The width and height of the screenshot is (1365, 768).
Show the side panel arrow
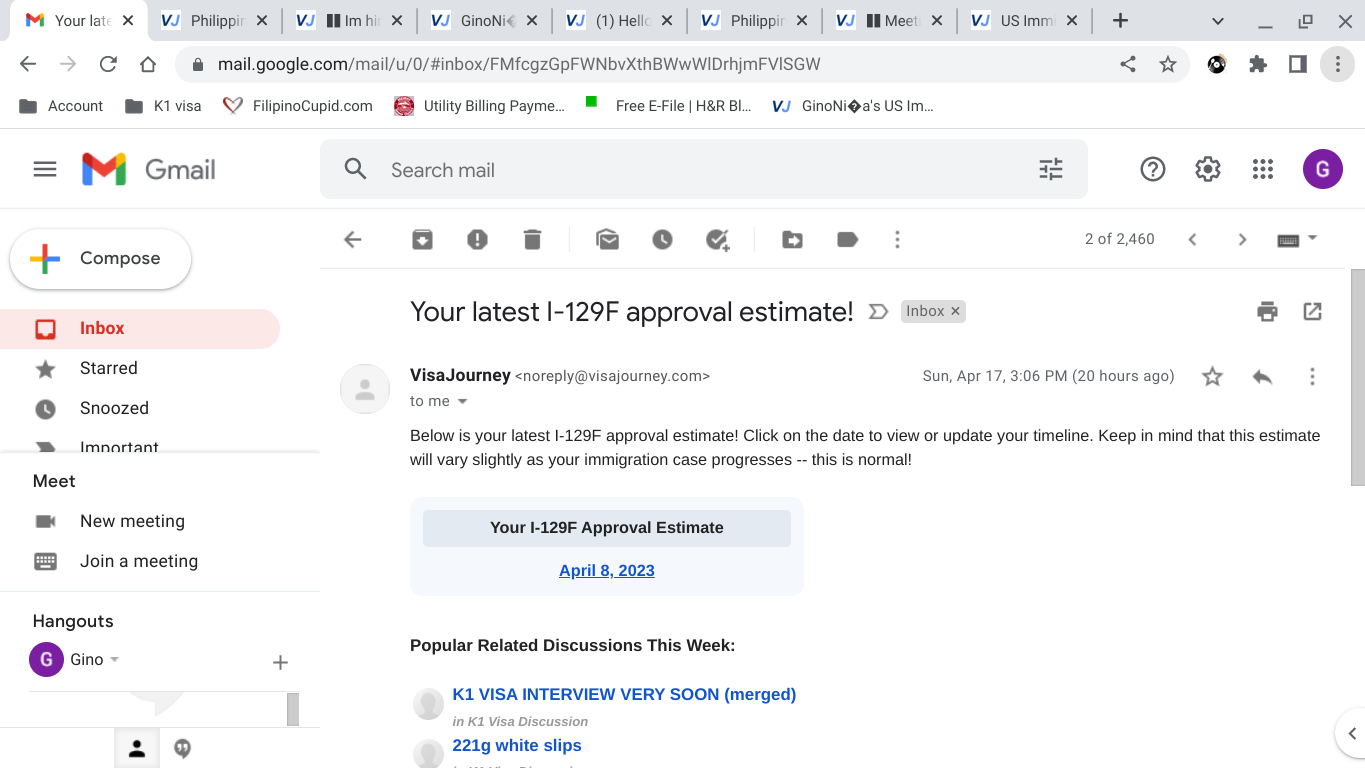(x=1352, y=733)
